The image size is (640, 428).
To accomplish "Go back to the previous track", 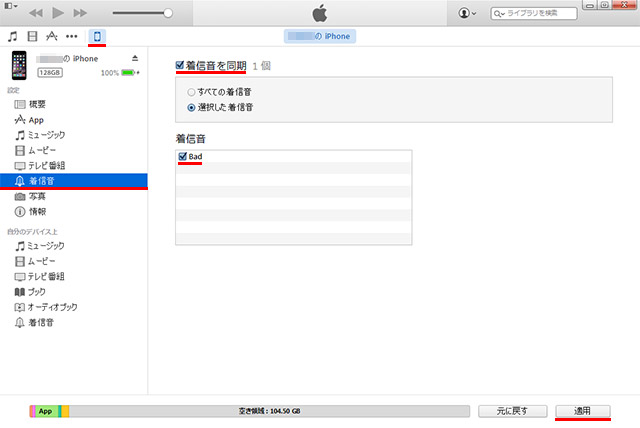I will pyautogui.click(x=35, y=14).
